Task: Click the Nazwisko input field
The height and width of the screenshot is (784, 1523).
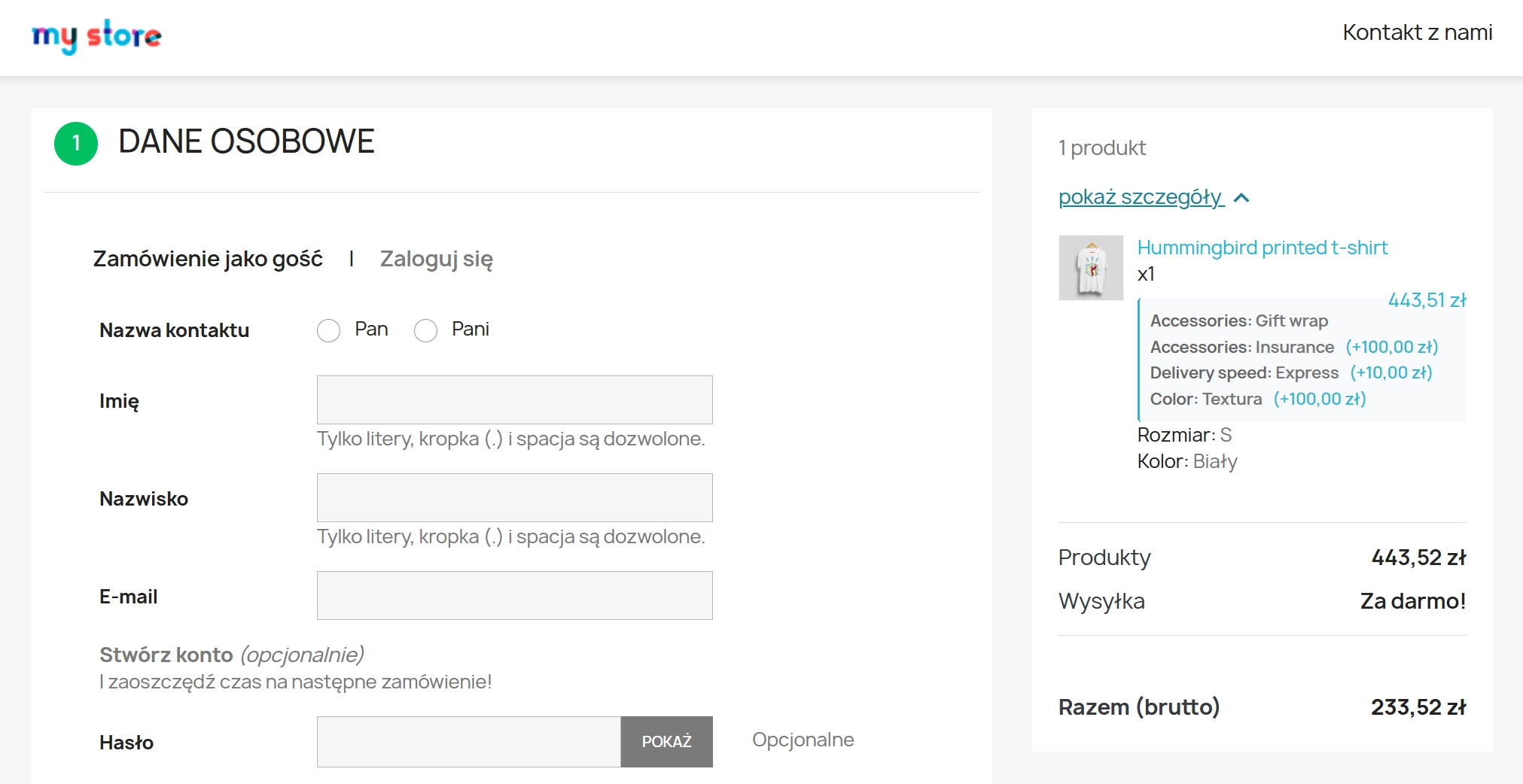Action: pos(514,497)
